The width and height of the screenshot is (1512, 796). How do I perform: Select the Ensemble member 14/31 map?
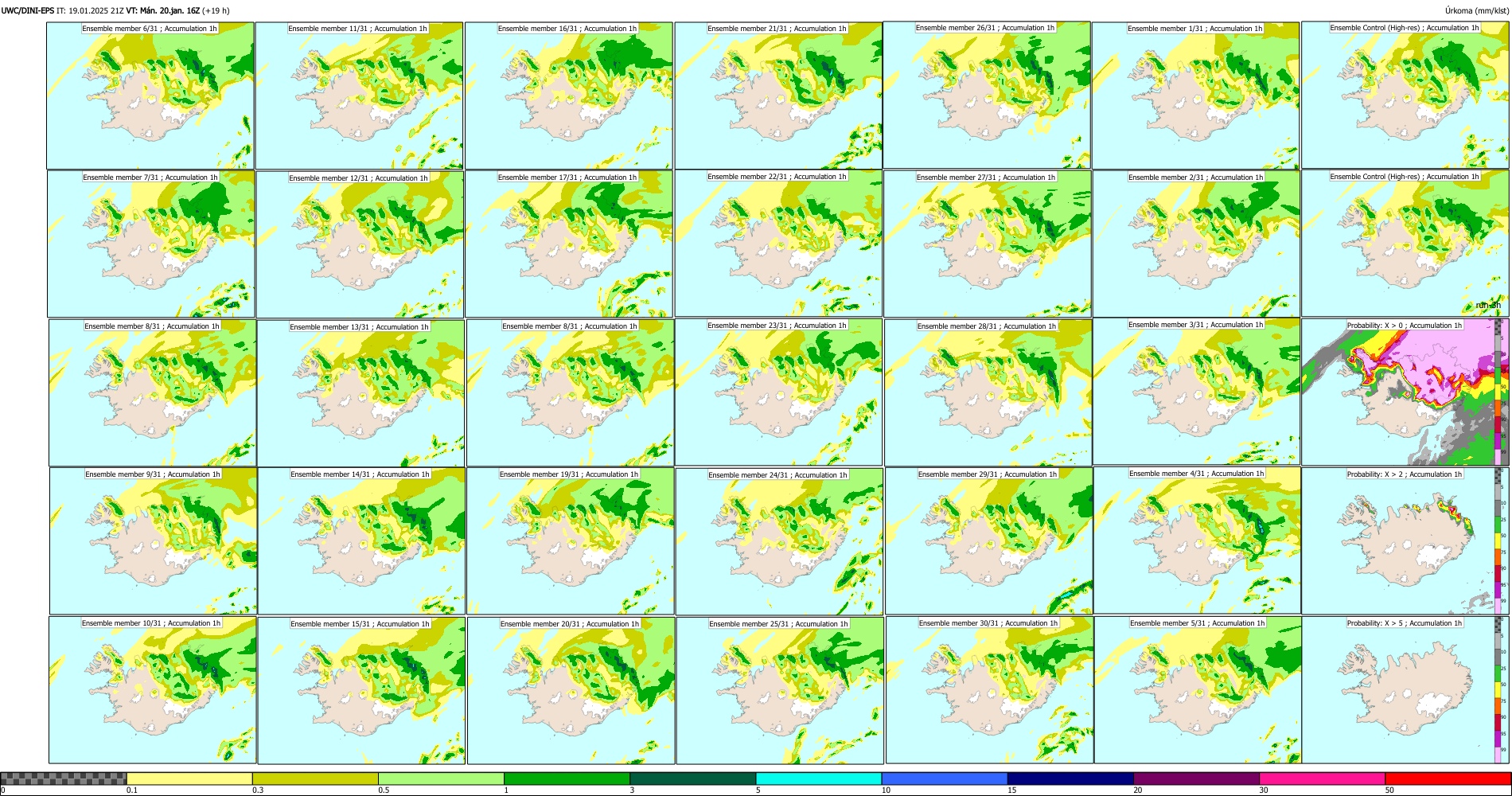(x=361, y=541)
